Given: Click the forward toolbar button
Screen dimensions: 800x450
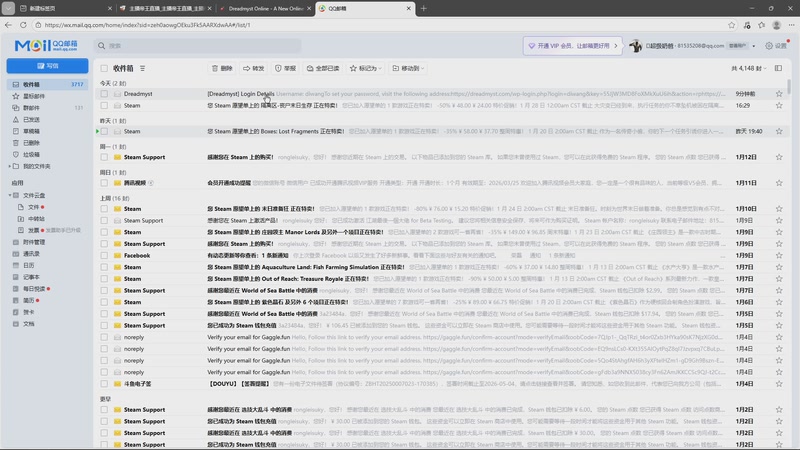Looking at the screenshot, I should coord(254,68).
